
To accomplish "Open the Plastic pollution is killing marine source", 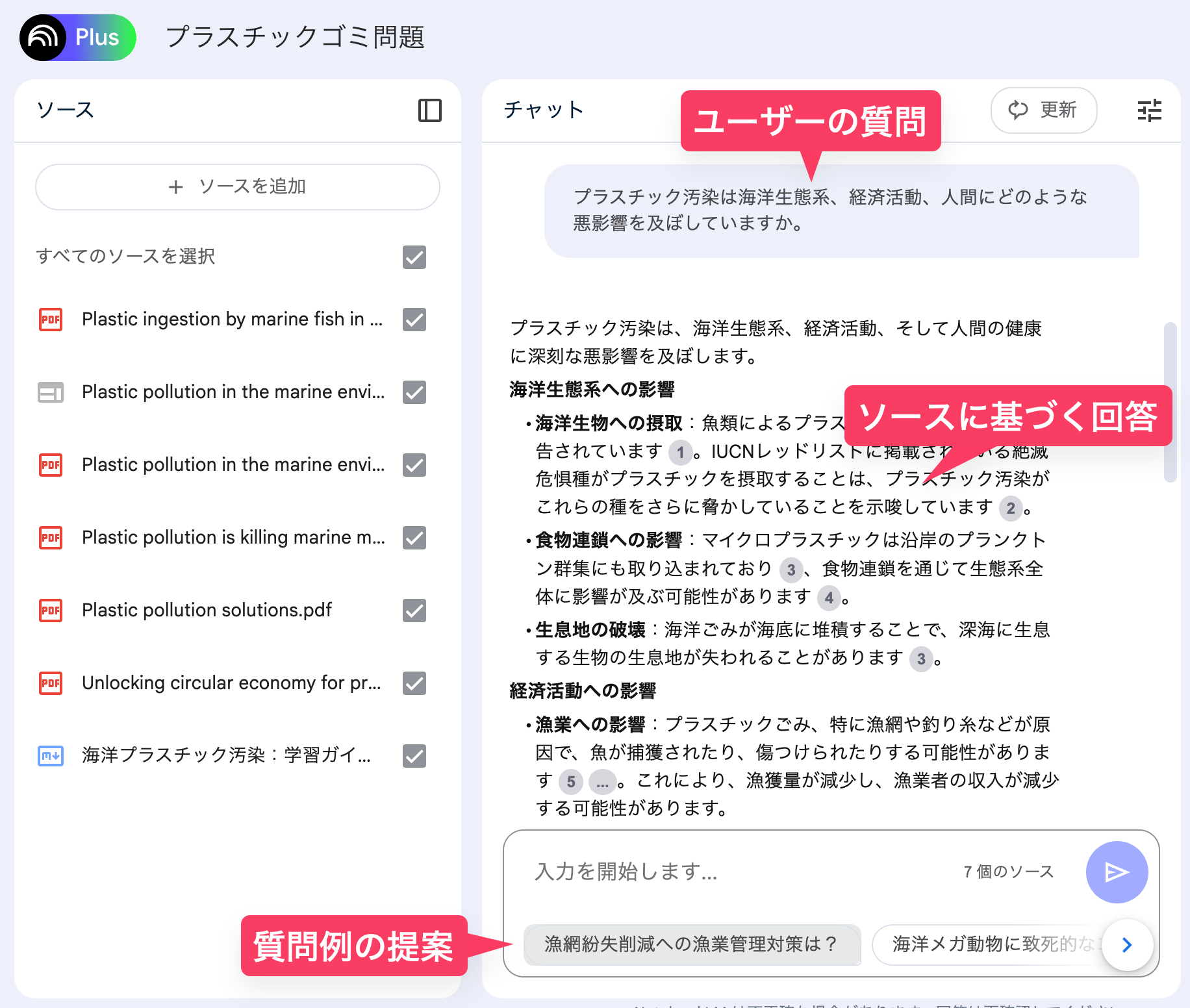I will pyautogui.click(x=233, y=538).
